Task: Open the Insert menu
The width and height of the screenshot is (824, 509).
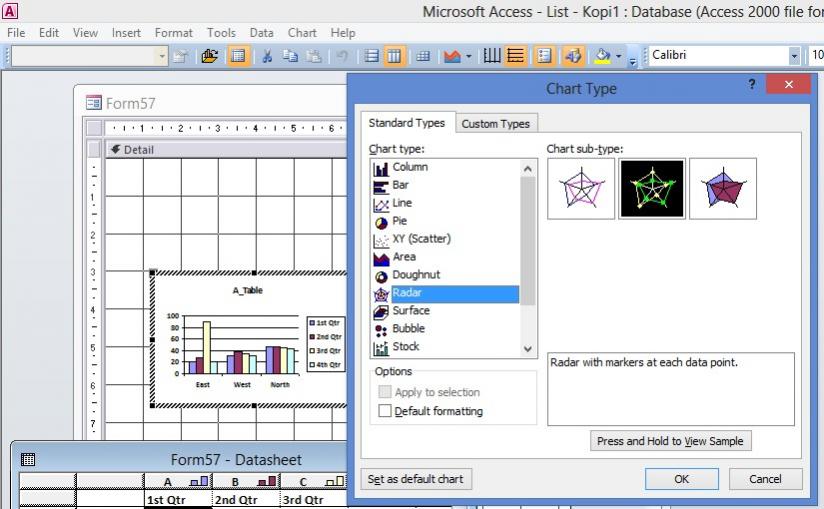Action: click(x=126, y=33)
